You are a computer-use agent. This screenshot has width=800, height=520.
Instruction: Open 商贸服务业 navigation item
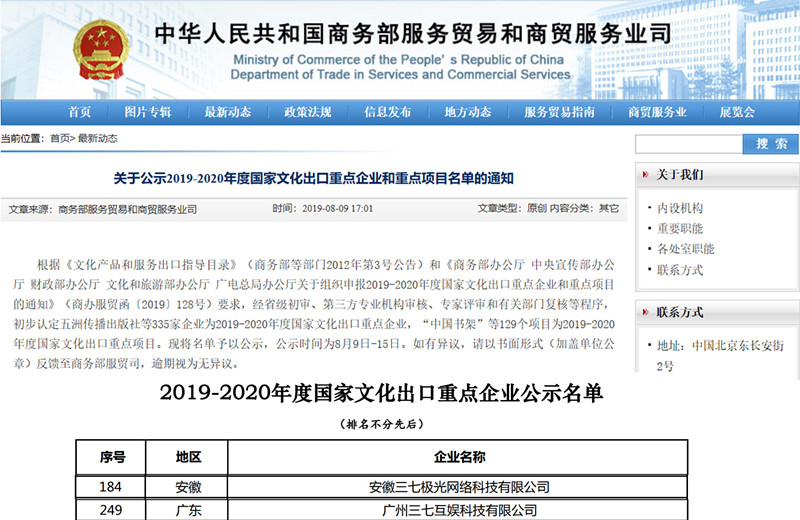pos(657,112)
